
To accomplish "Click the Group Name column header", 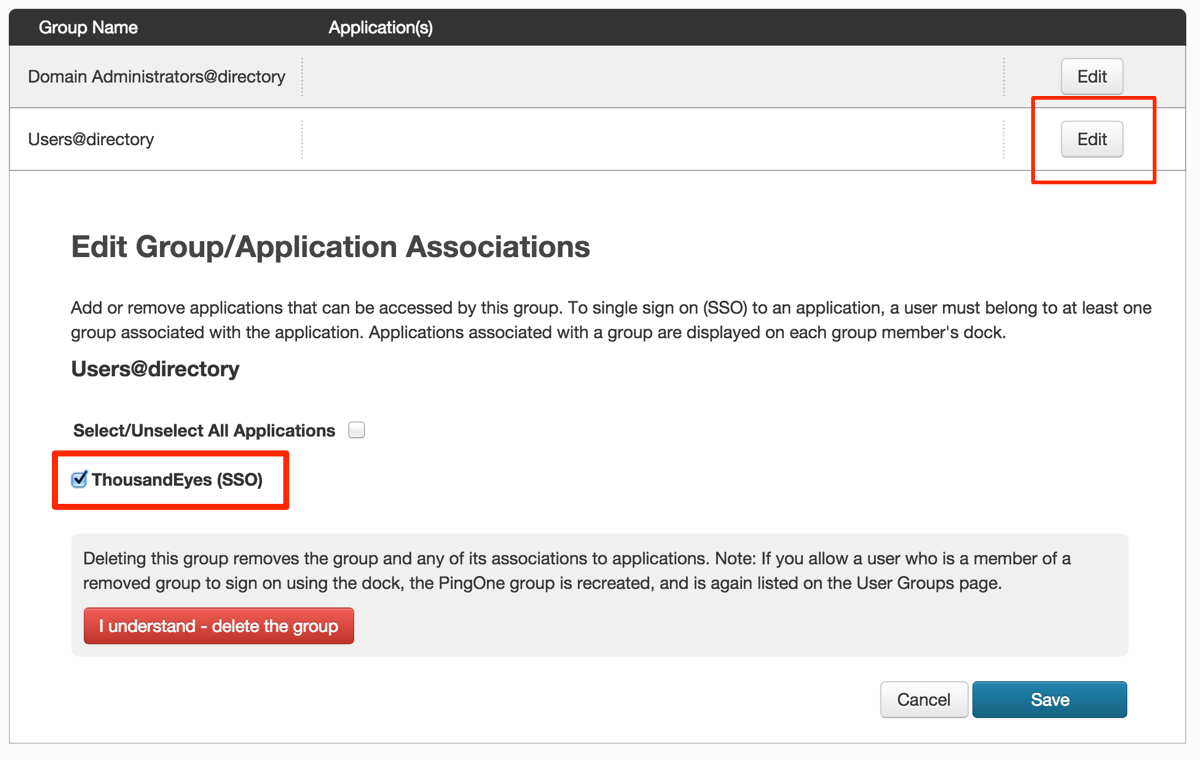I will tap(88, 28).
